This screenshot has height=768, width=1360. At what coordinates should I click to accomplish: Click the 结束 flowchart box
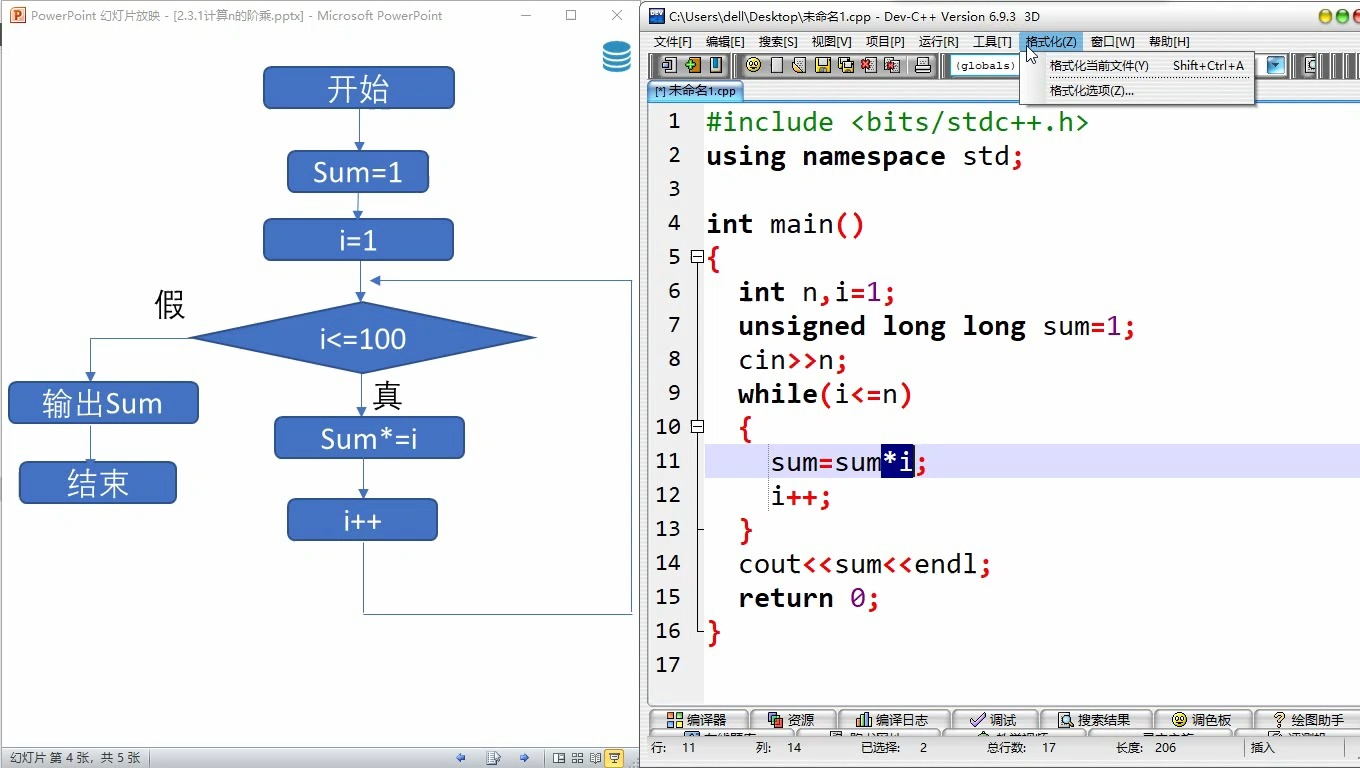click(x=98, y=483)
